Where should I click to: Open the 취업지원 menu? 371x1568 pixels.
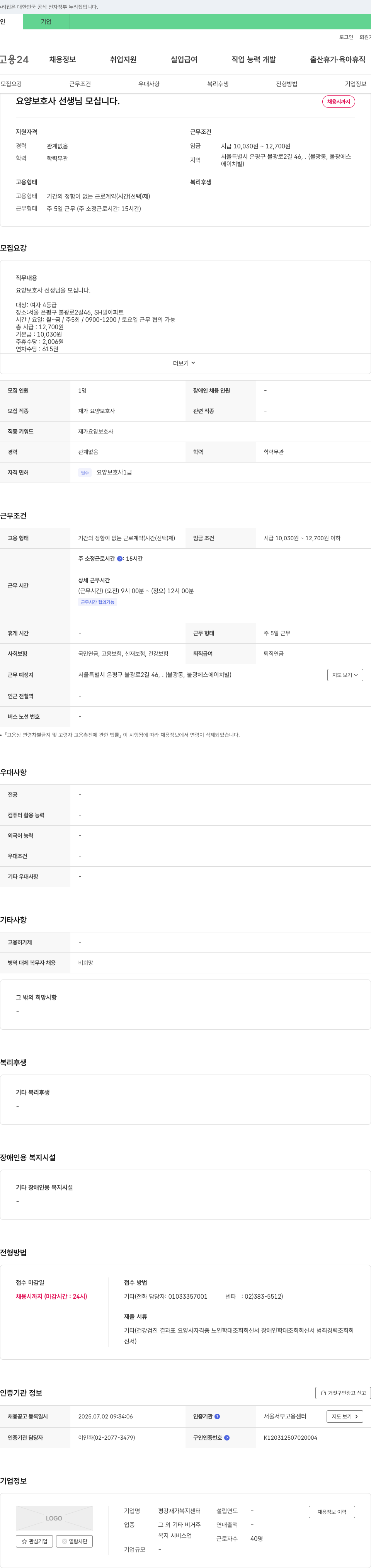(x=123, y=60)
